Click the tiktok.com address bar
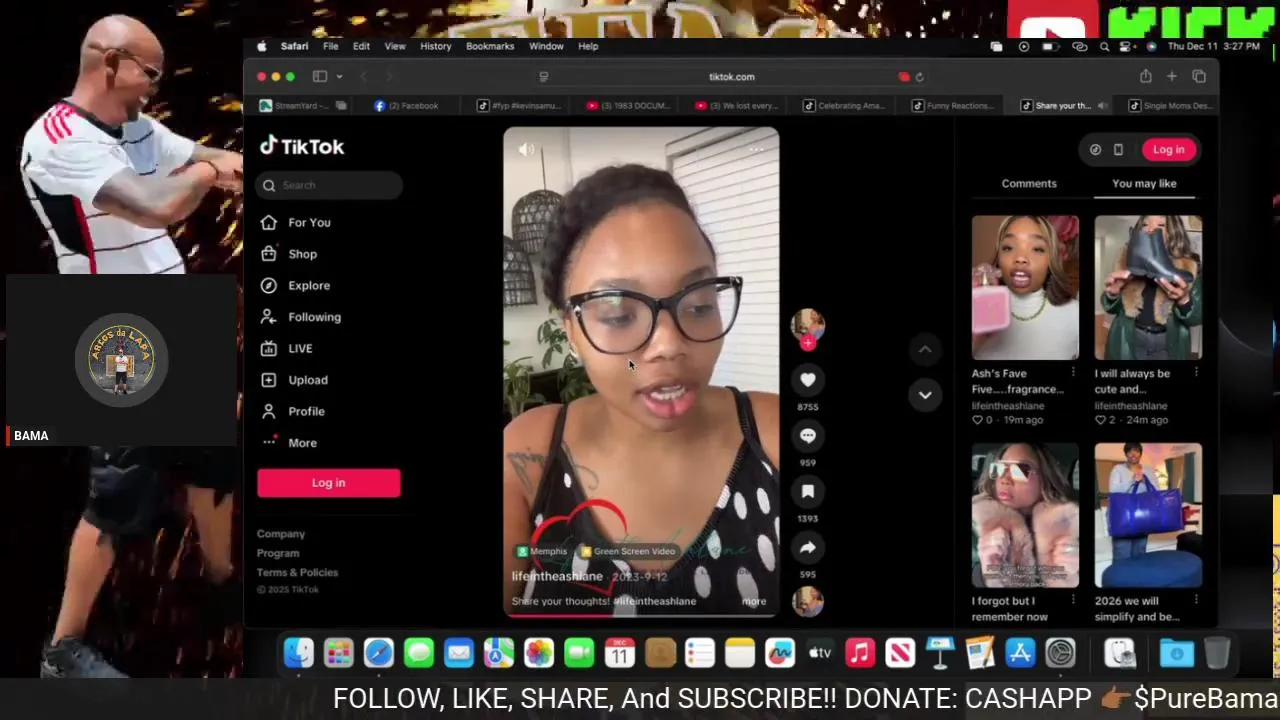 tap(732, 76)
